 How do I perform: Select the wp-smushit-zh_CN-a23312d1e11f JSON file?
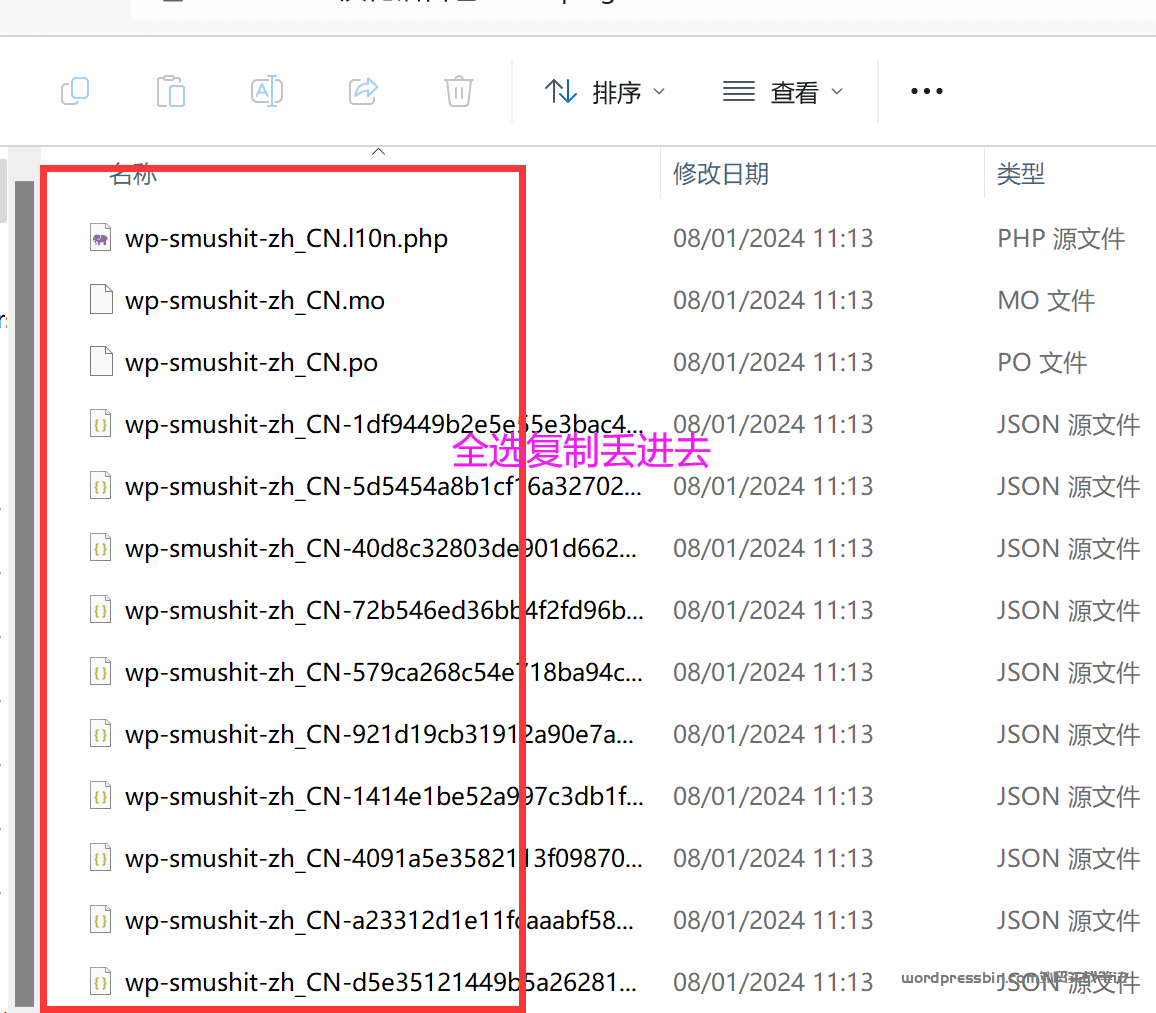(380, 921)
